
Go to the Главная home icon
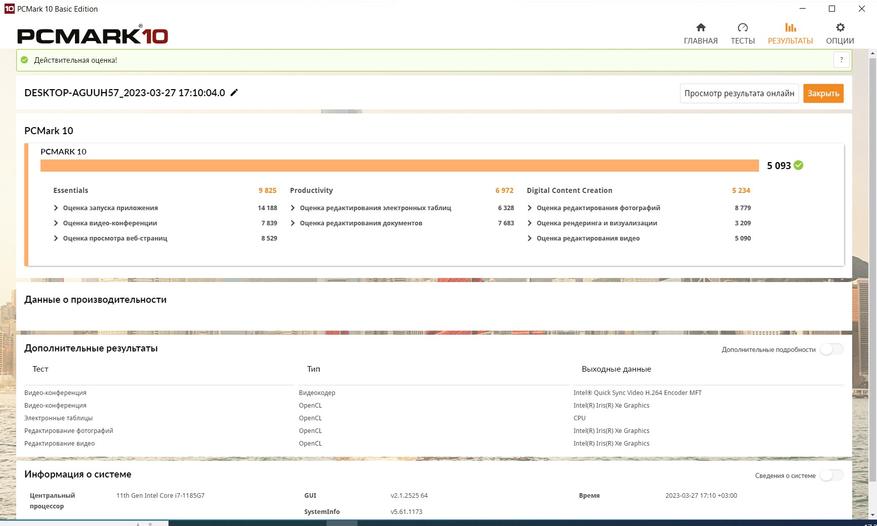700,27
